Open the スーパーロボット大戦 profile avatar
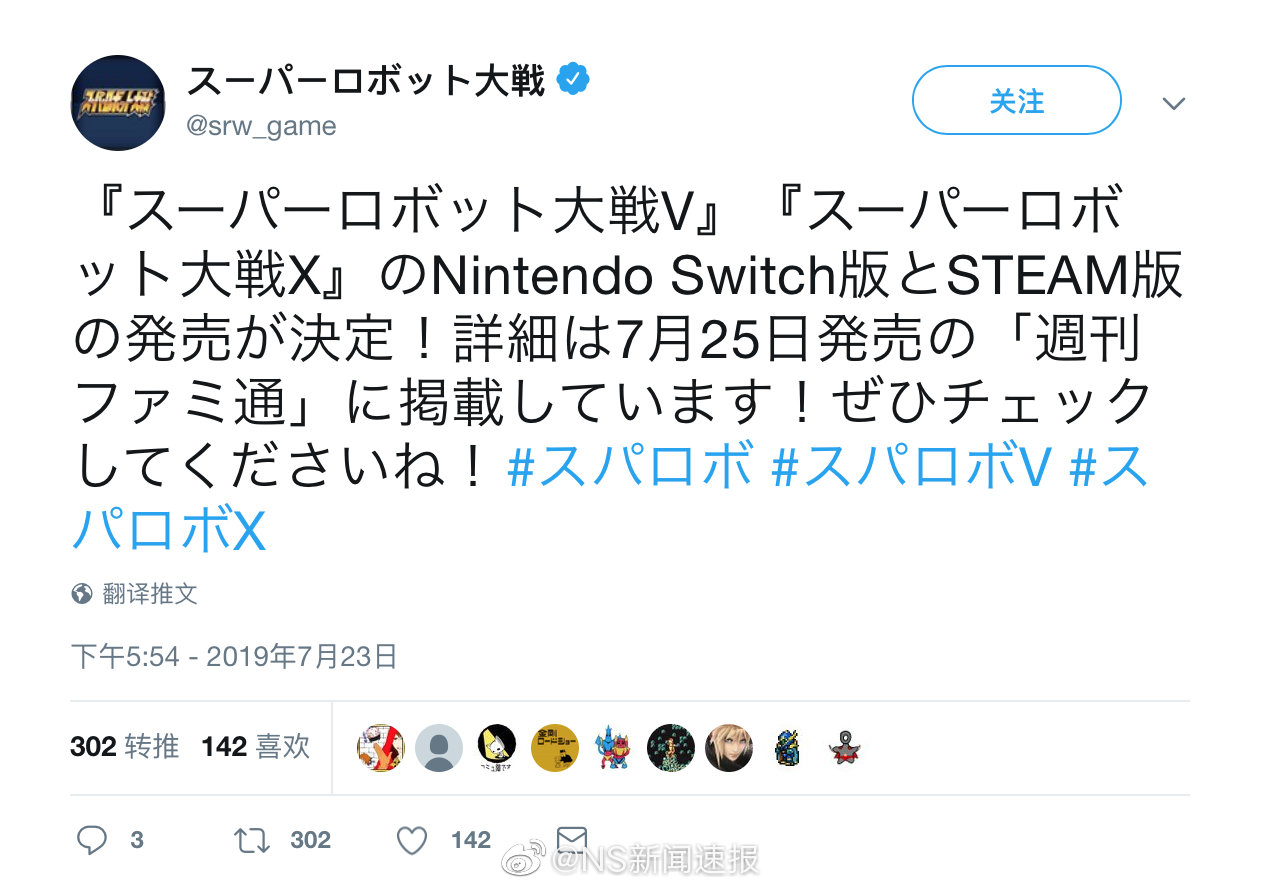Image resolution: width=1264 pixels, height=890 pixels. click(x=118, y=103)
